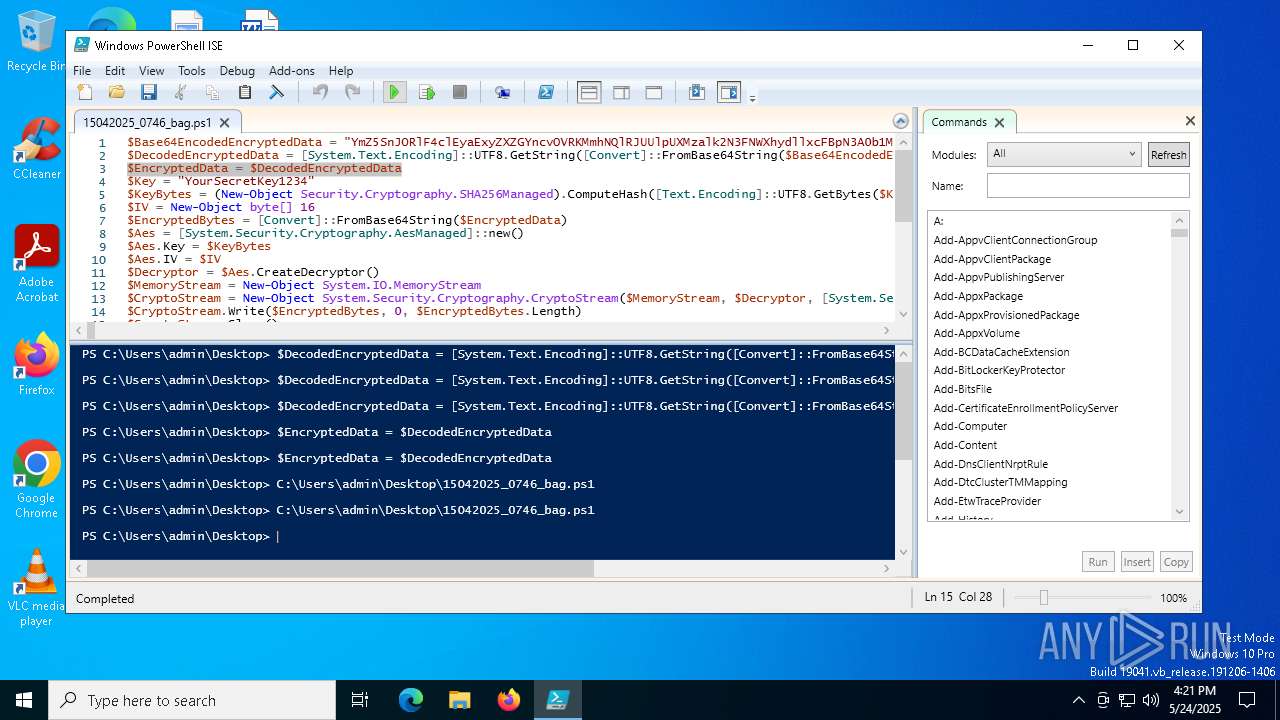The height and width of the screenshot is (720, 1280).
Task: Run the script with the green play button
Action: point(394,92)
